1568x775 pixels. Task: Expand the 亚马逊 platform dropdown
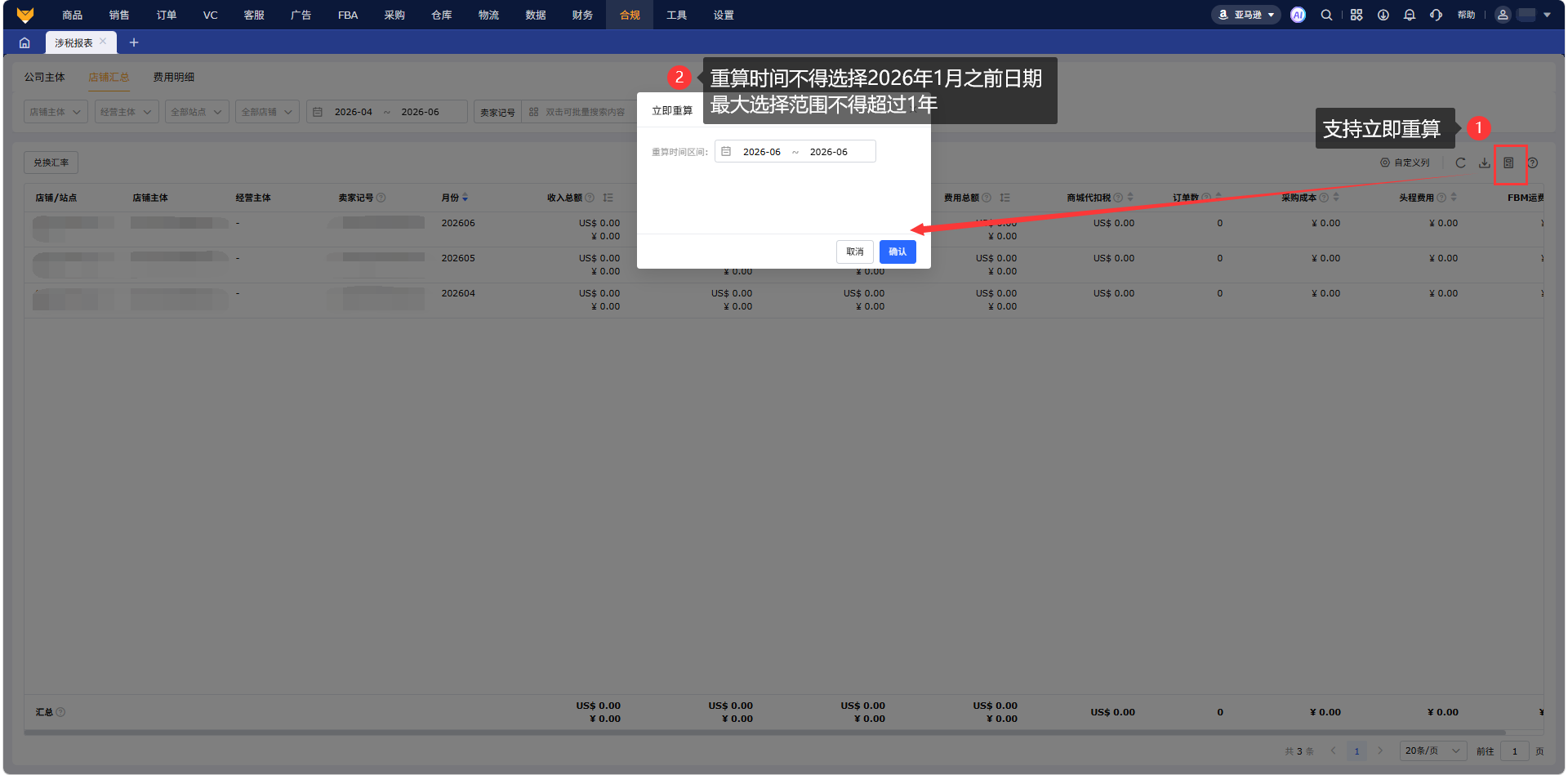pos(1246,15)
